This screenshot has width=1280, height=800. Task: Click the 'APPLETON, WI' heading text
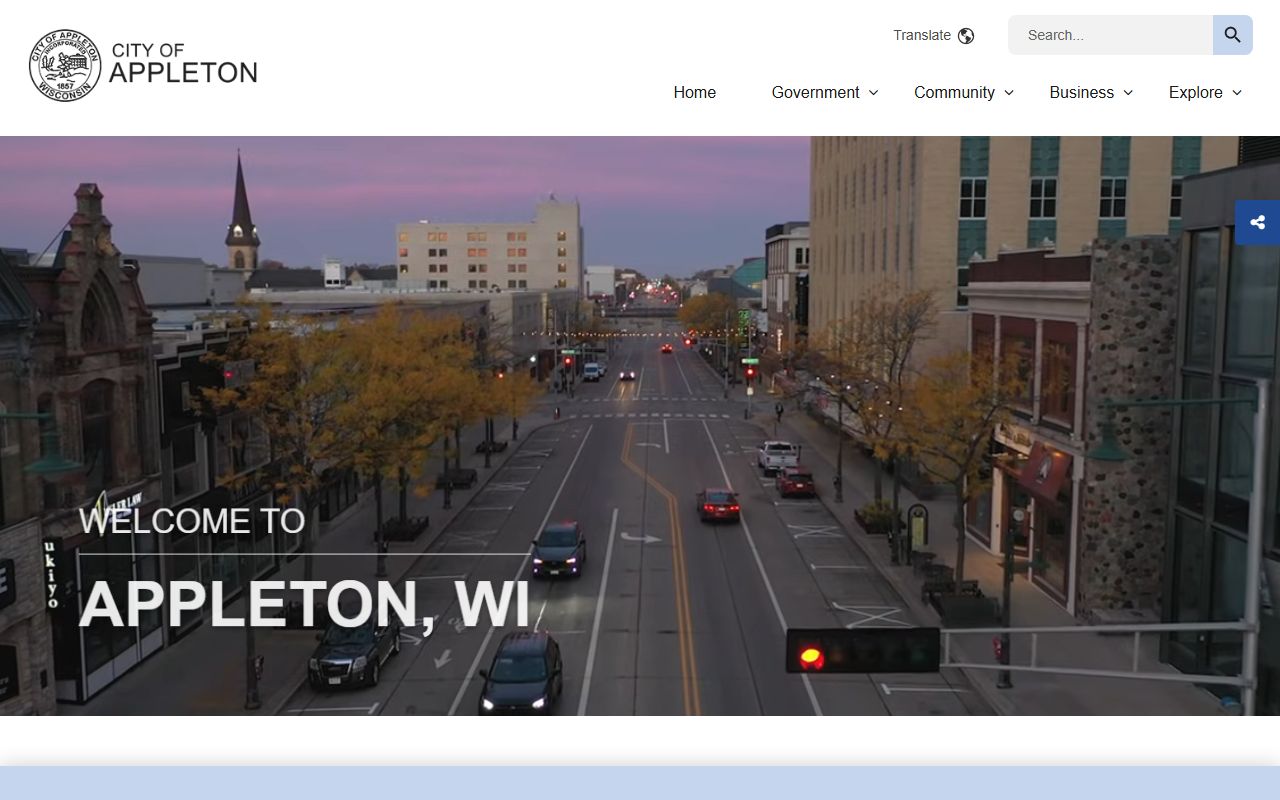click(304, 604)
